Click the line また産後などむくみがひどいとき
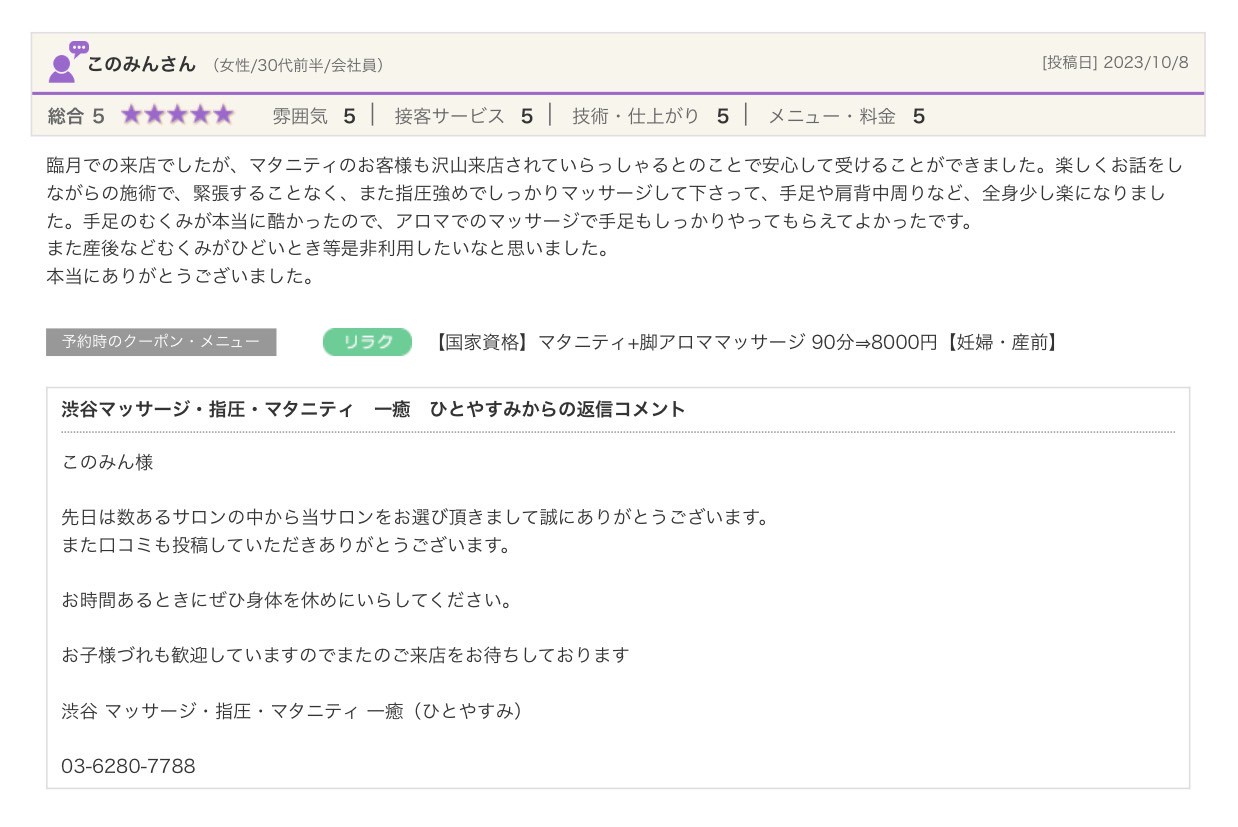This screenshot has height=827, width=1238. (x=328, y=249)
